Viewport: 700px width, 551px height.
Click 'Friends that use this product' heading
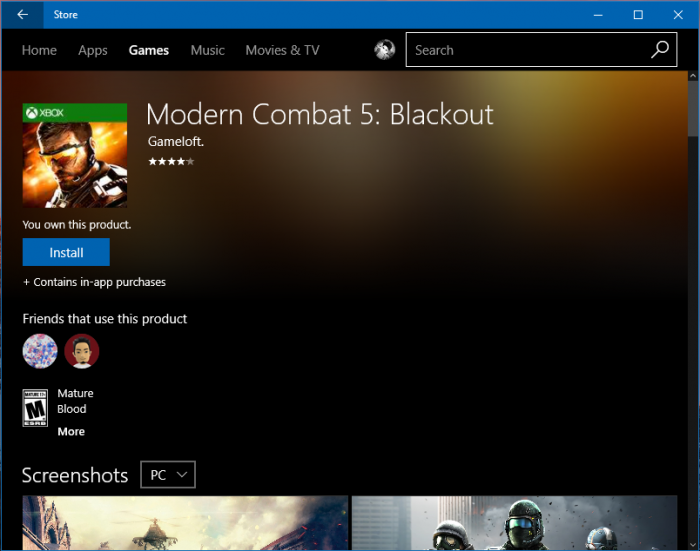(x=105, y=319)
